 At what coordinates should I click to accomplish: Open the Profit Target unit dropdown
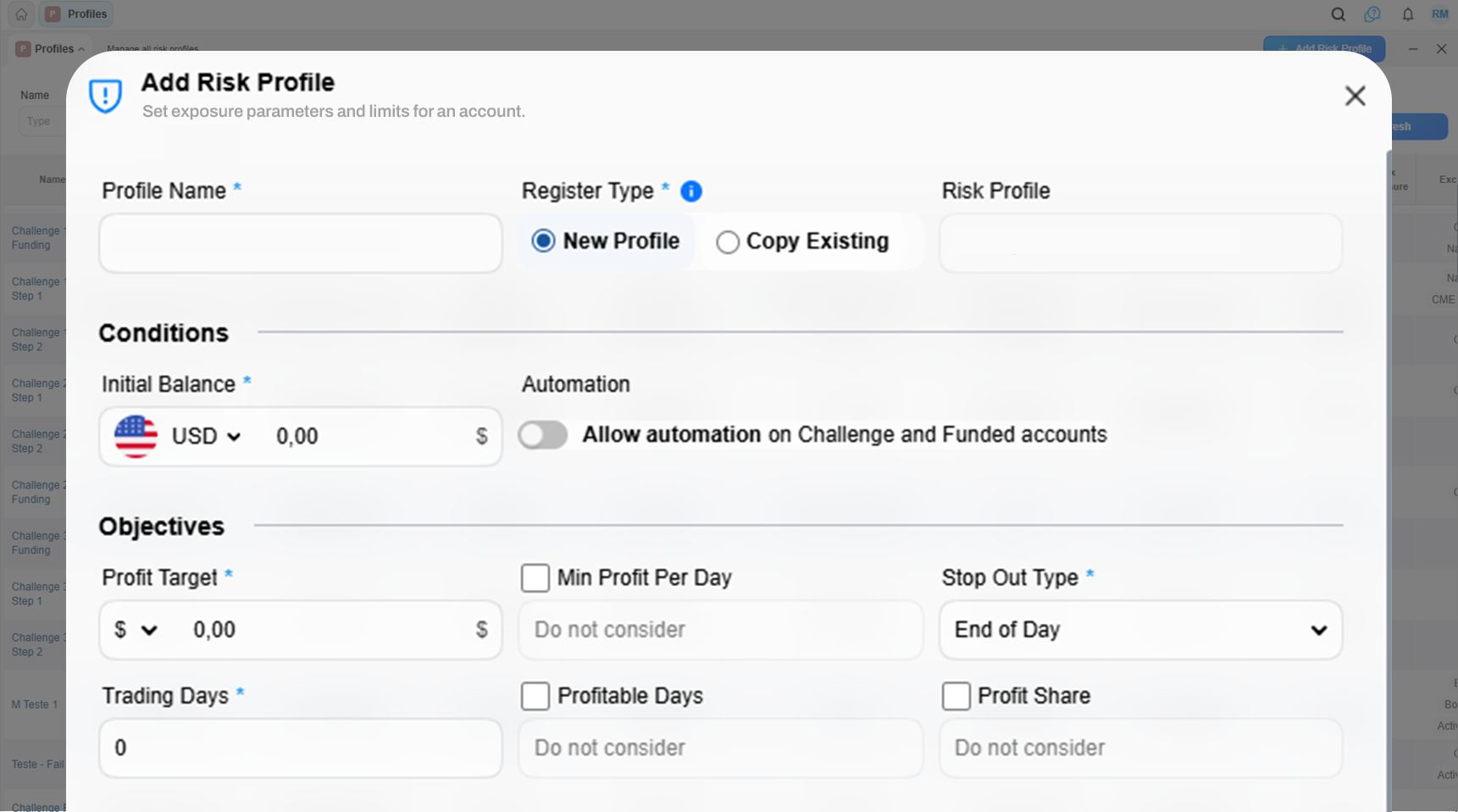tap(136, 630)
